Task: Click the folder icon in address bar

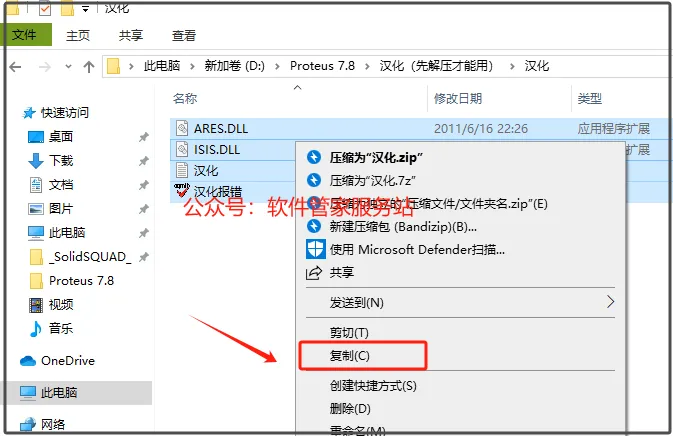Action: (113, 66)
